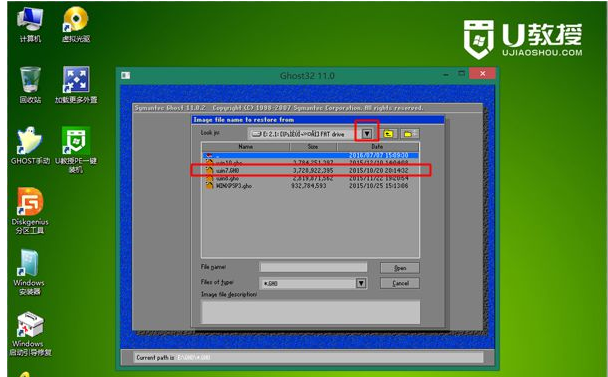Screen dimensions: 608x377
Task: Minimize the Ghost32 11.0 window
Action: coord(446,74)
